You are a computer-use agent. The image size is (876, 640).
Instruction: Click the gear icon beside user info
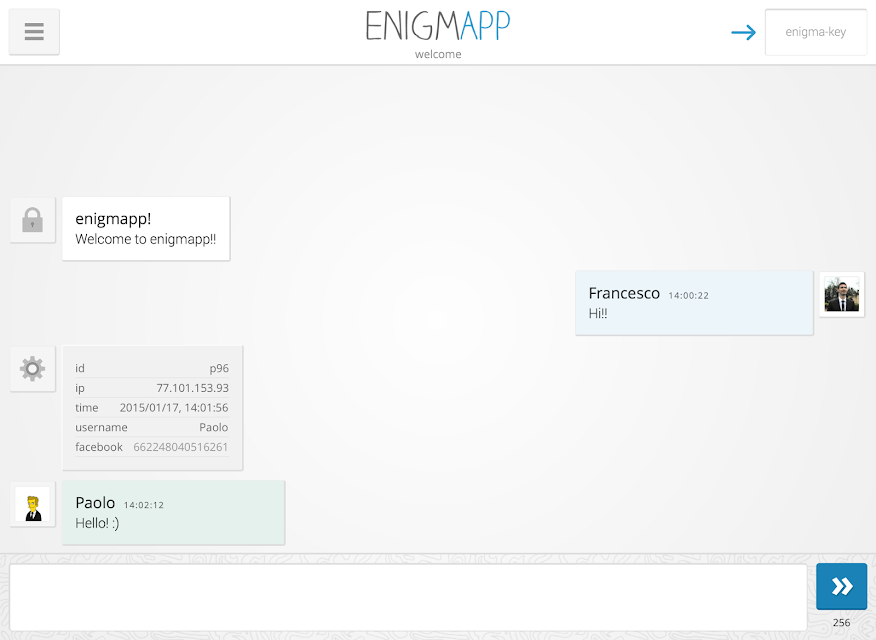tap(32, 369)
